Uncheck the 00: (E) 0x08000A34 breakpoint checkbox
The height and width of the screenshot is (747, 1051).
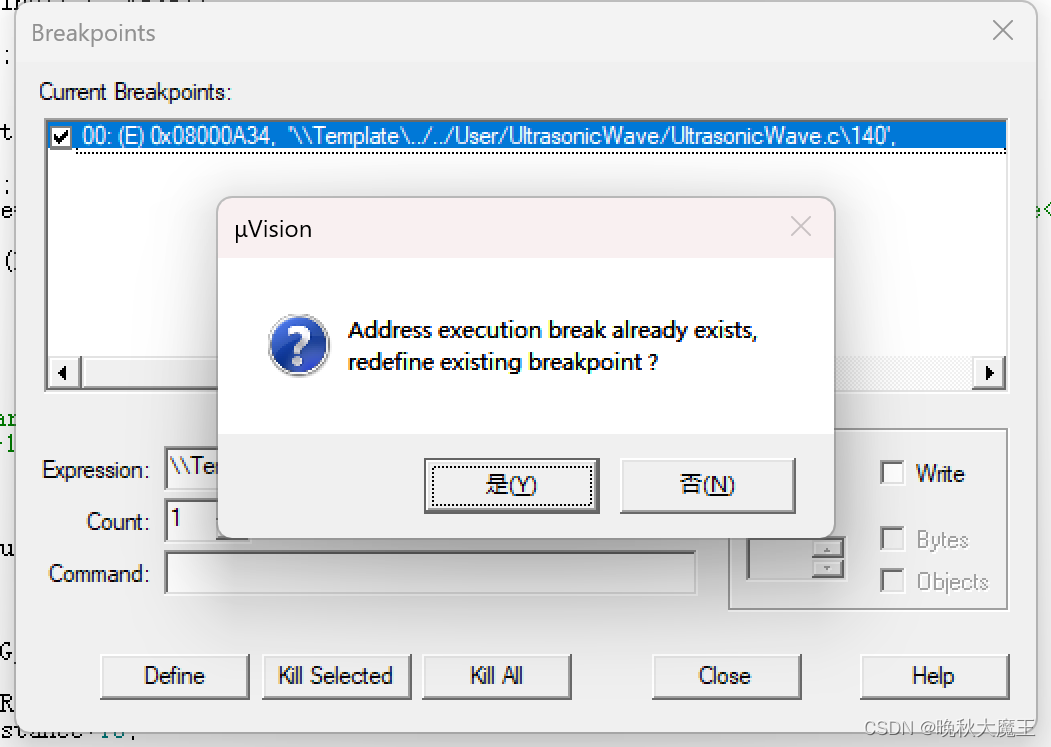[x=61, y=137]
